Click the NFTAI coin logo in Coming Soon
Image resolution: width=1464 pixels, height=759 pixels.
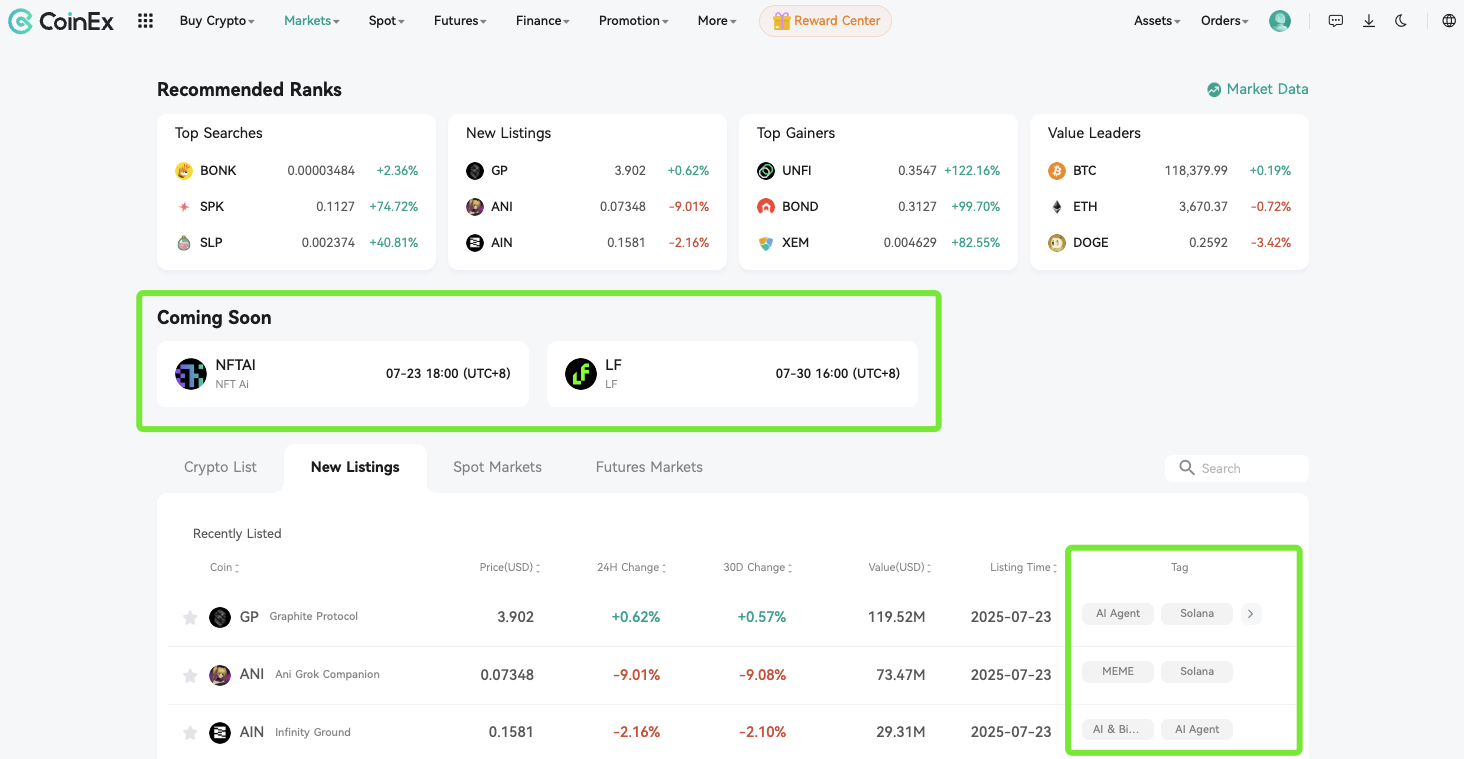[x=191, y=374]
